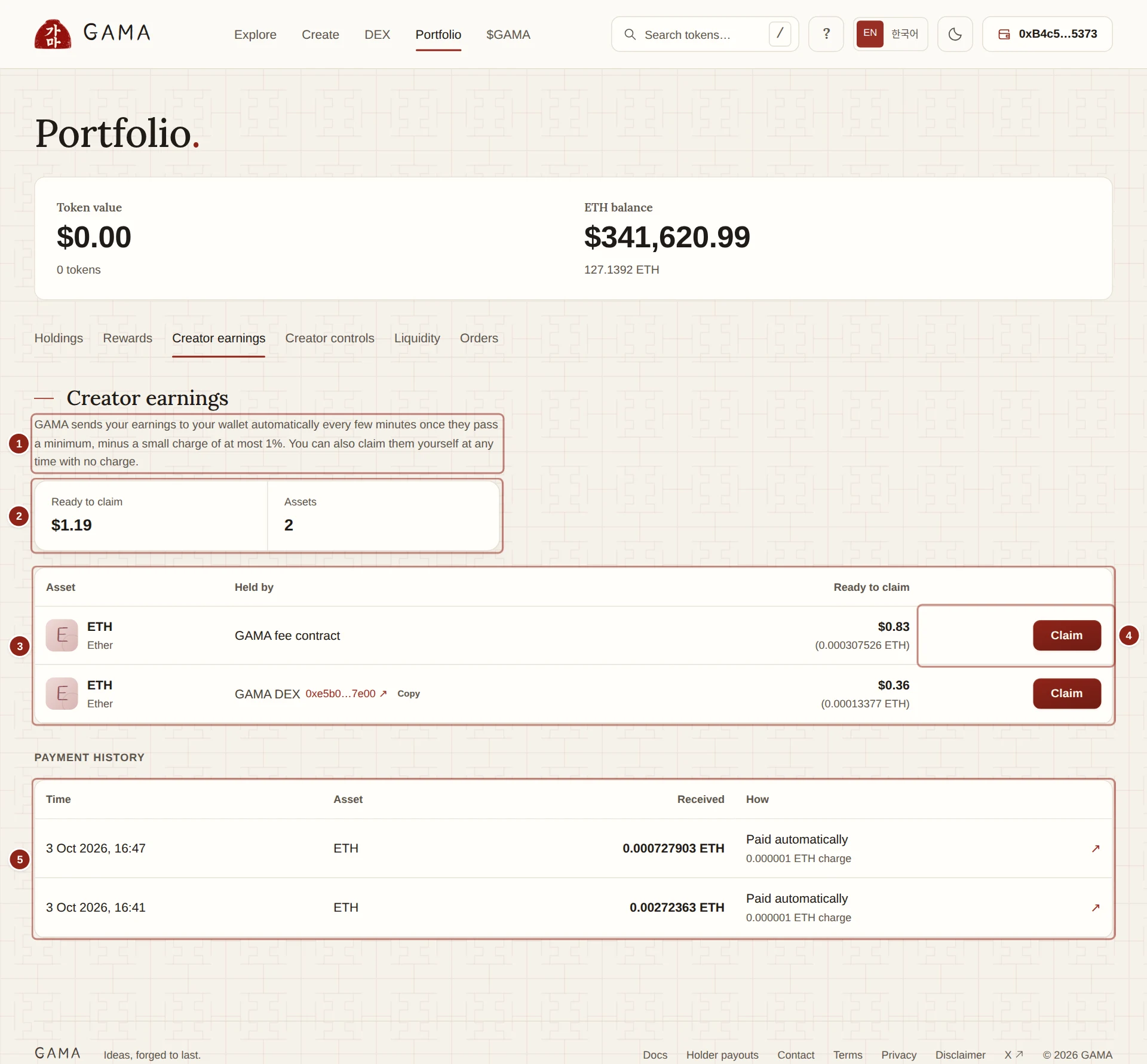Image resolution: width=1147 pixels, height=1064 pixels.
Task: Open Contact footer link
Action: coord(796,1054)
